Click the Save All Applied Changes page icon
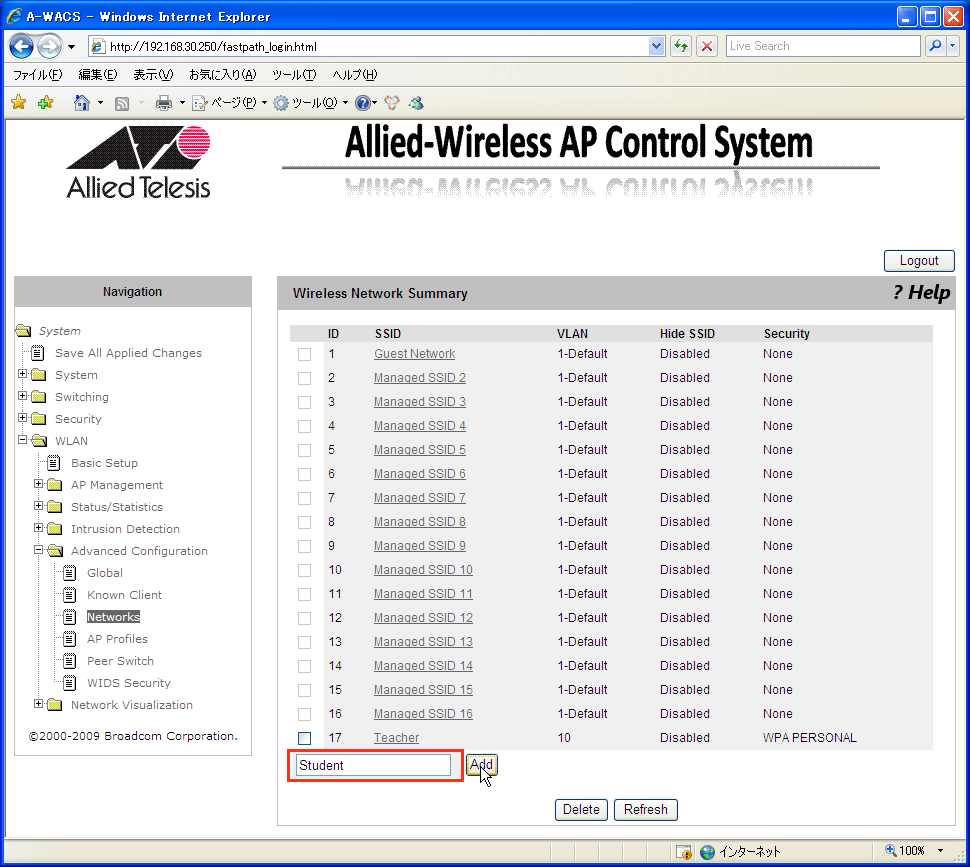This screenshot has height=867, width=970. [x=38, y=353]
